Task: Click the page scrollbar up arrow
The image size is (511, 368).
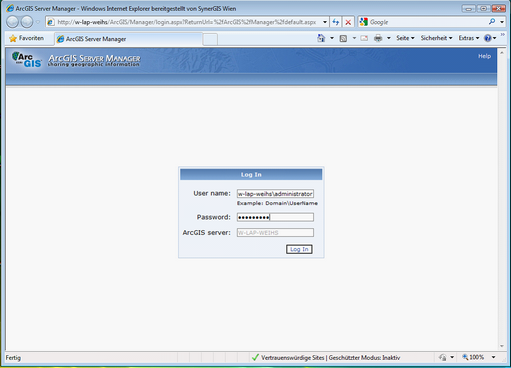Action: click(x=502, y=53)
